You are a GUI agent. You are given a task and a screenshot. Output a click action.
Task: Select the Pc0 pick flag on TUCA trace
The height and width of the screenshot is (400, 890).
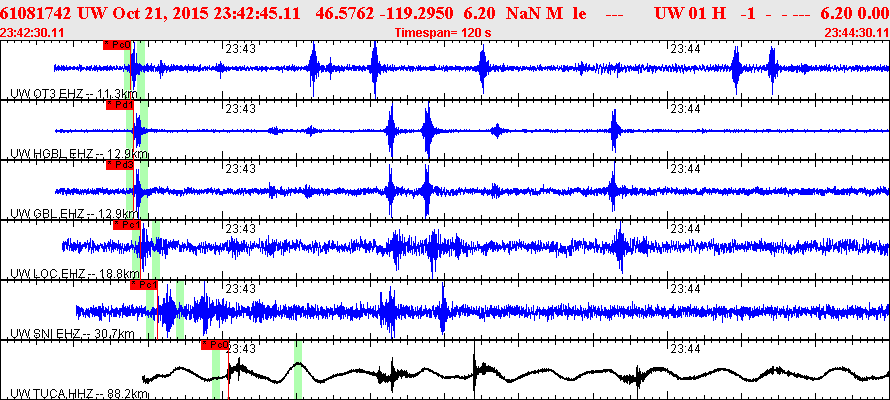point(215,345)
